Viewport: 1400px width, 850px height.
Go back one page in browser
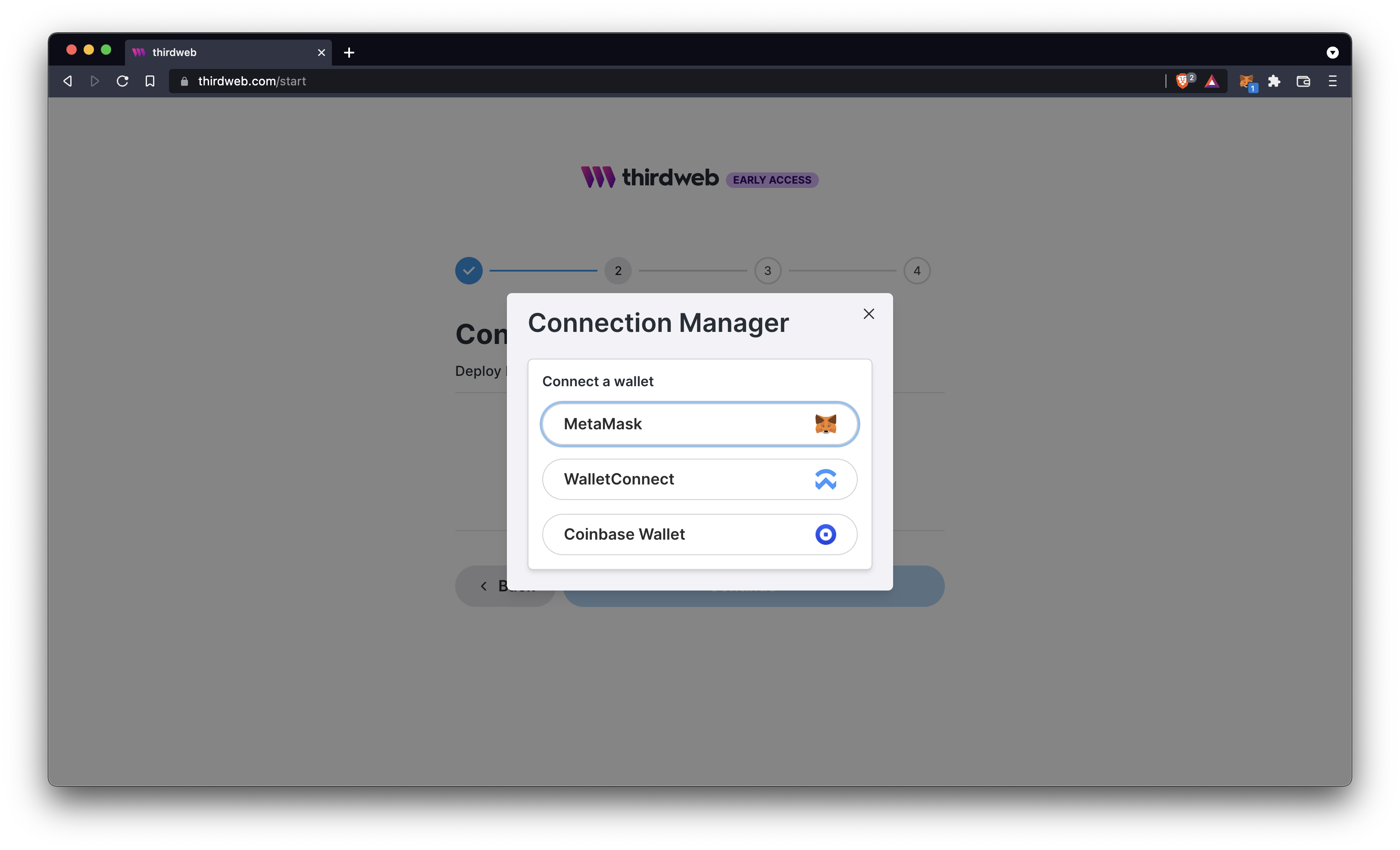(x=68, y=81)
